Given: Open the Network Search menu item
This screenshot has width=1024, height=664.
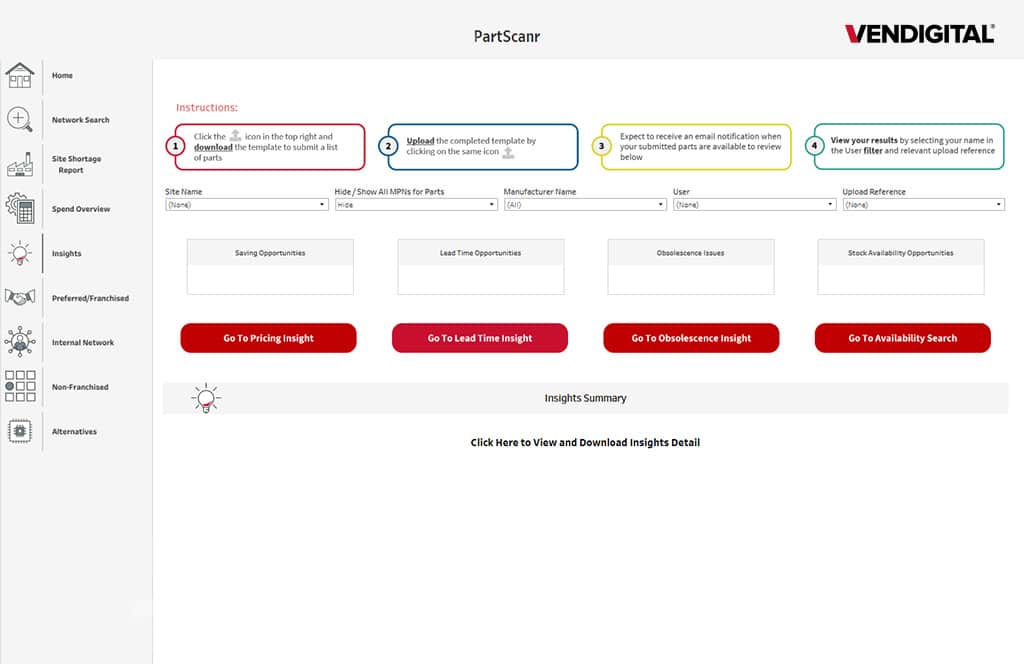Looking at the screenshot, I should pos(80,120).
